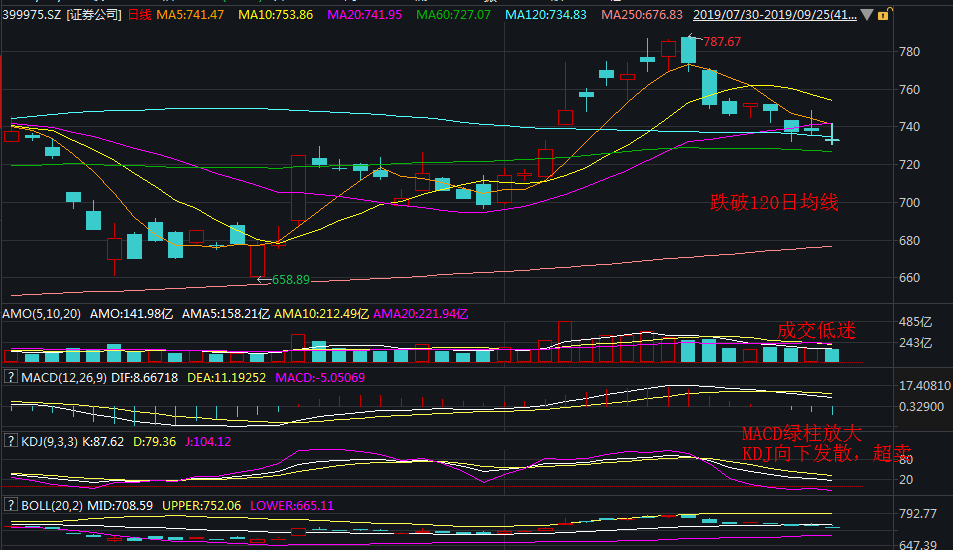Click the 0.32900 MACD axis label
Viewport: 953px width, 550px height.
[921, 406]
